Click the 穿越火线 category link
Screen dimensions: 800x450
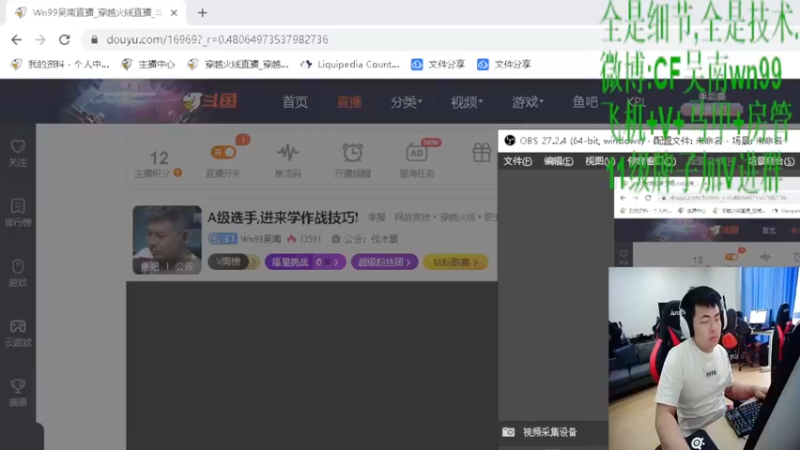[x=457, y=217]
